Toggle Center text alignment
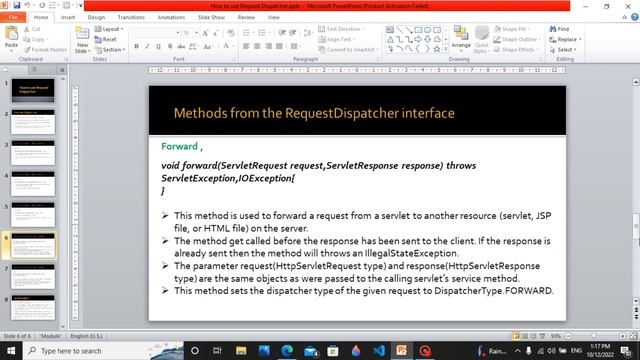The height and width of the screenshot is (360, 640). click(257, 47)
